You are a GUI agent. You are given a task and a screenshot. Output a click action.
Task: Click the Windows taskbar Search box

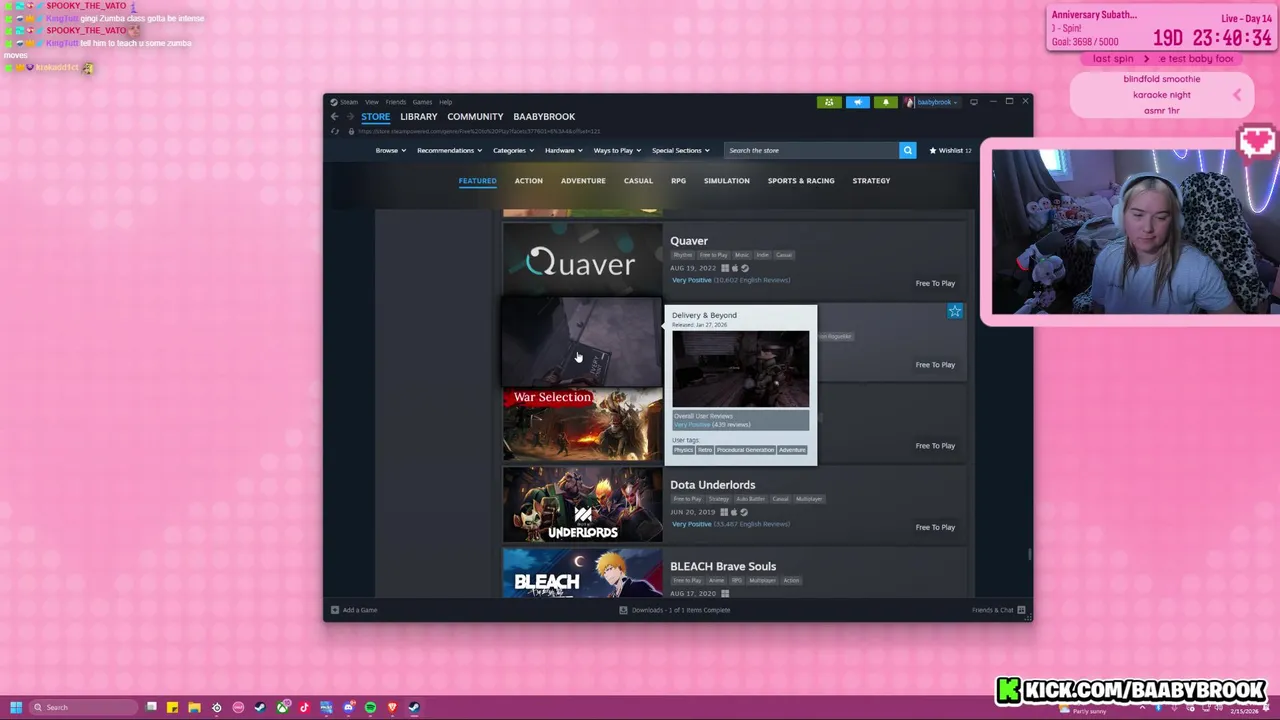(x=82, y=707)
